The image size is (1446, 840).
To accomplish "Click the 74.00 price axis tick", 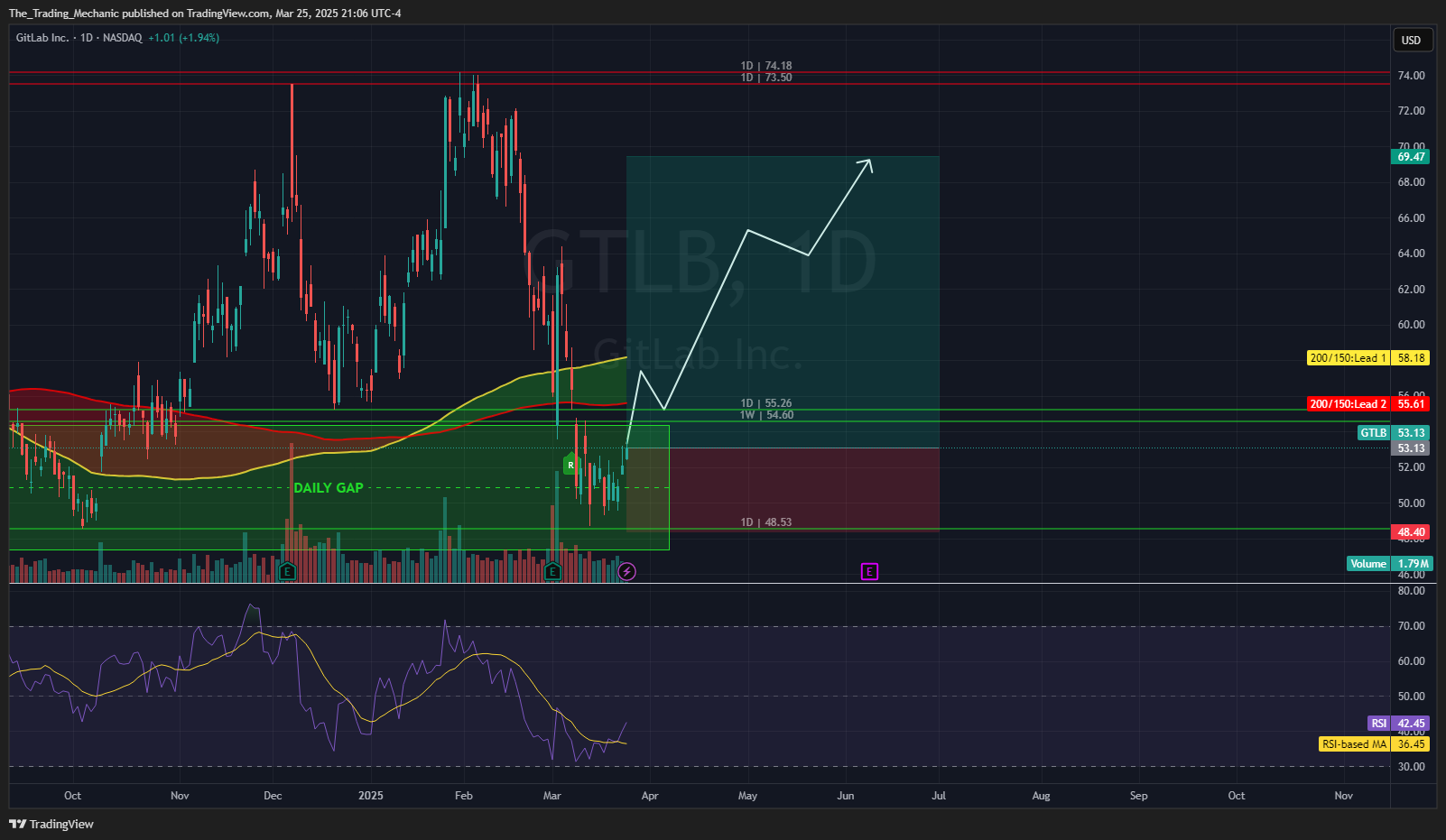I will [x=1412, y=76].
